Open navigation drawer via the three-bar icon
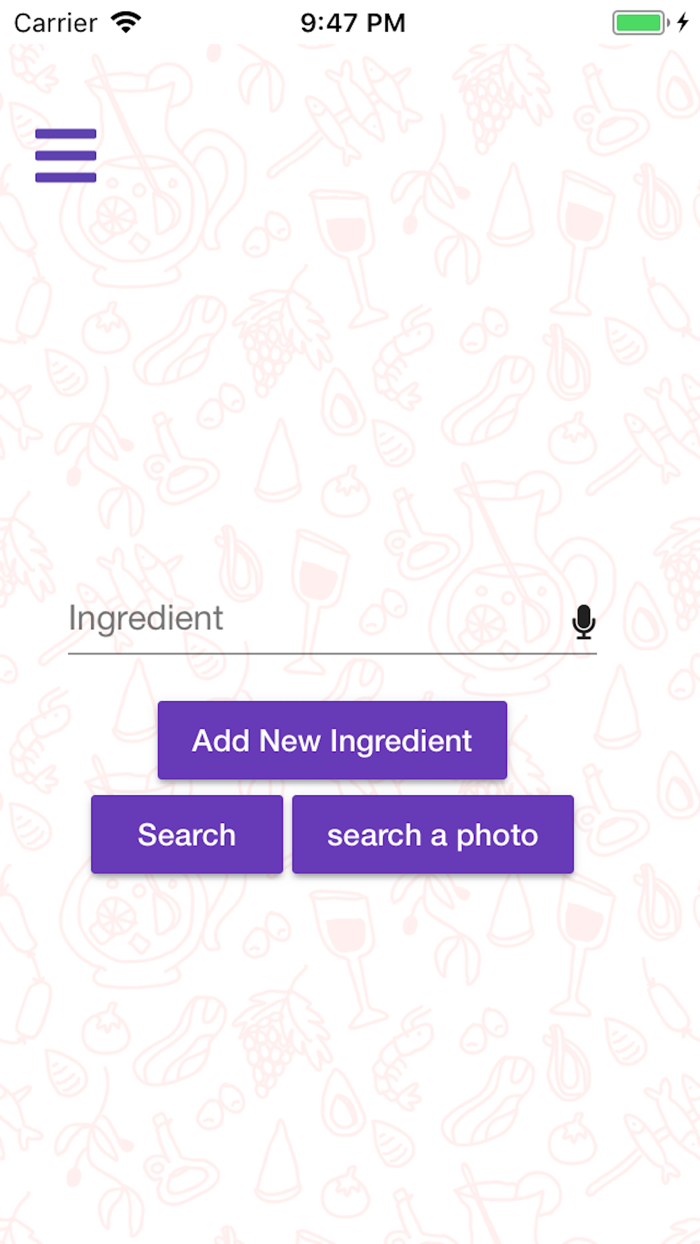Viewport: 700px width, 1244px height. 65,155
